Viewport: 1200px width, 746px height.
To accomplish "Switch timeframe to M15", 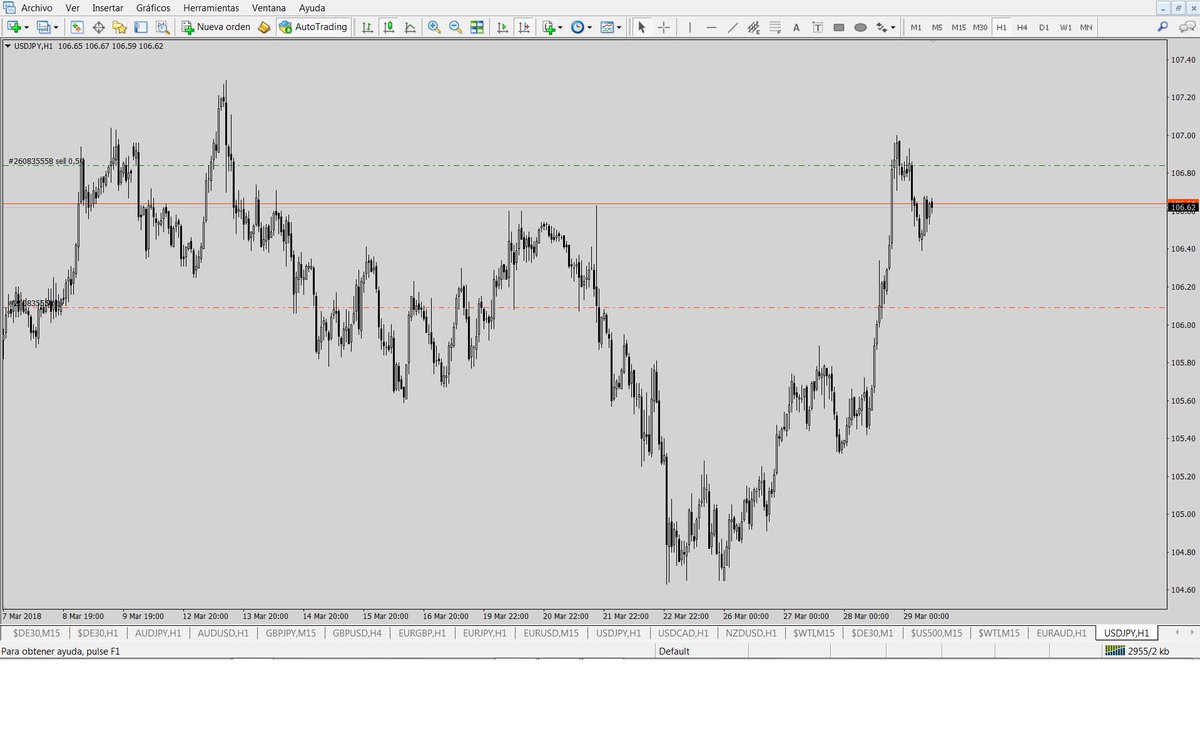I will tap(958, 27).
